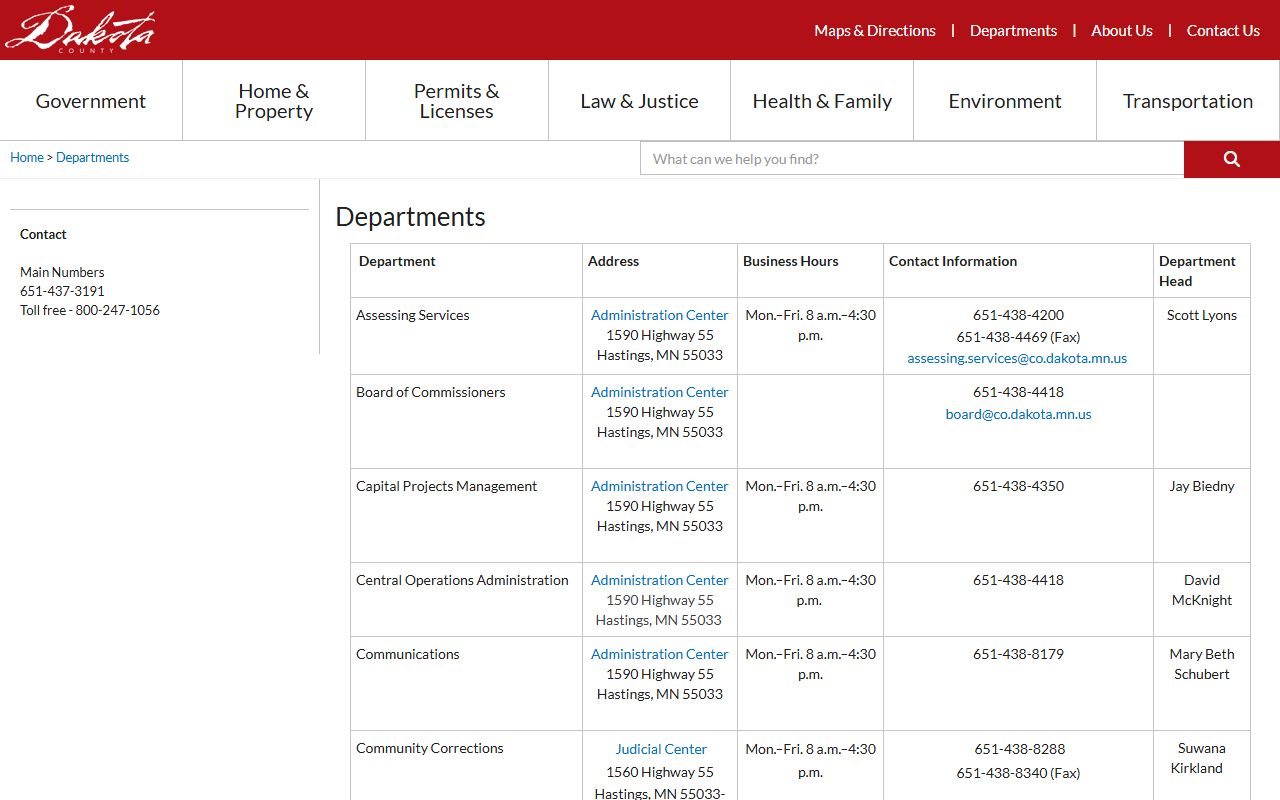Open the Environment menu

[1004, 101]
